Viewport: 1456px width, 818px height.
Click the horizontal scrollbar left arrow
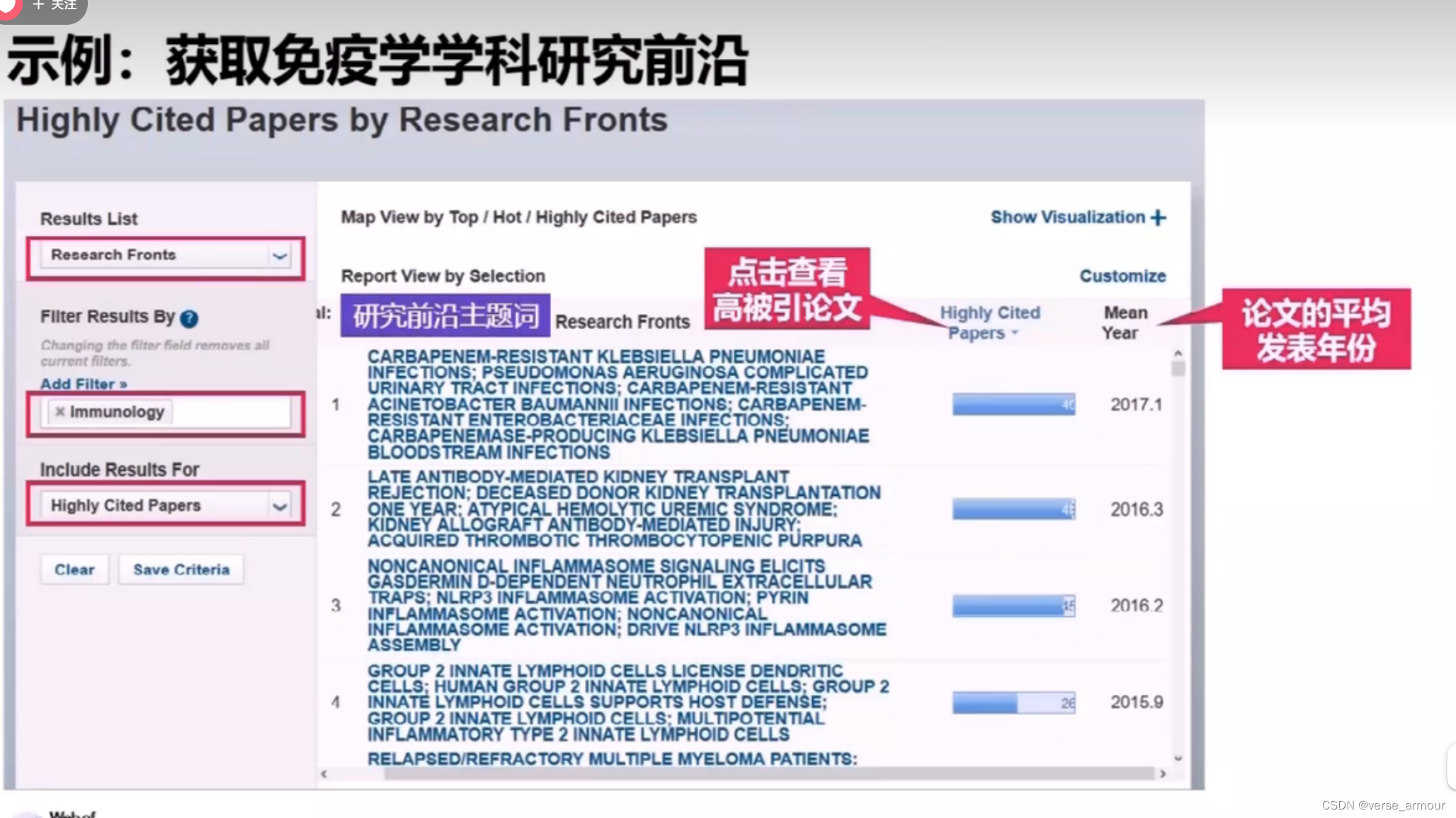(324, 774)
